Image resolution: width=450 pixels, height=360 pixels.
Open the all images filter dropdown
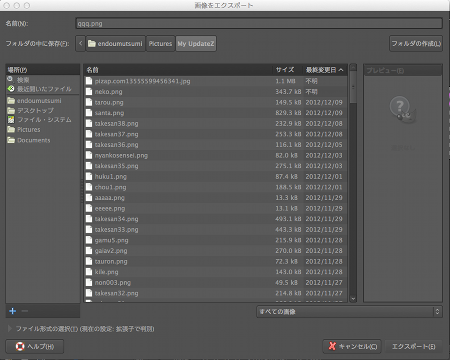pos(349,312)
